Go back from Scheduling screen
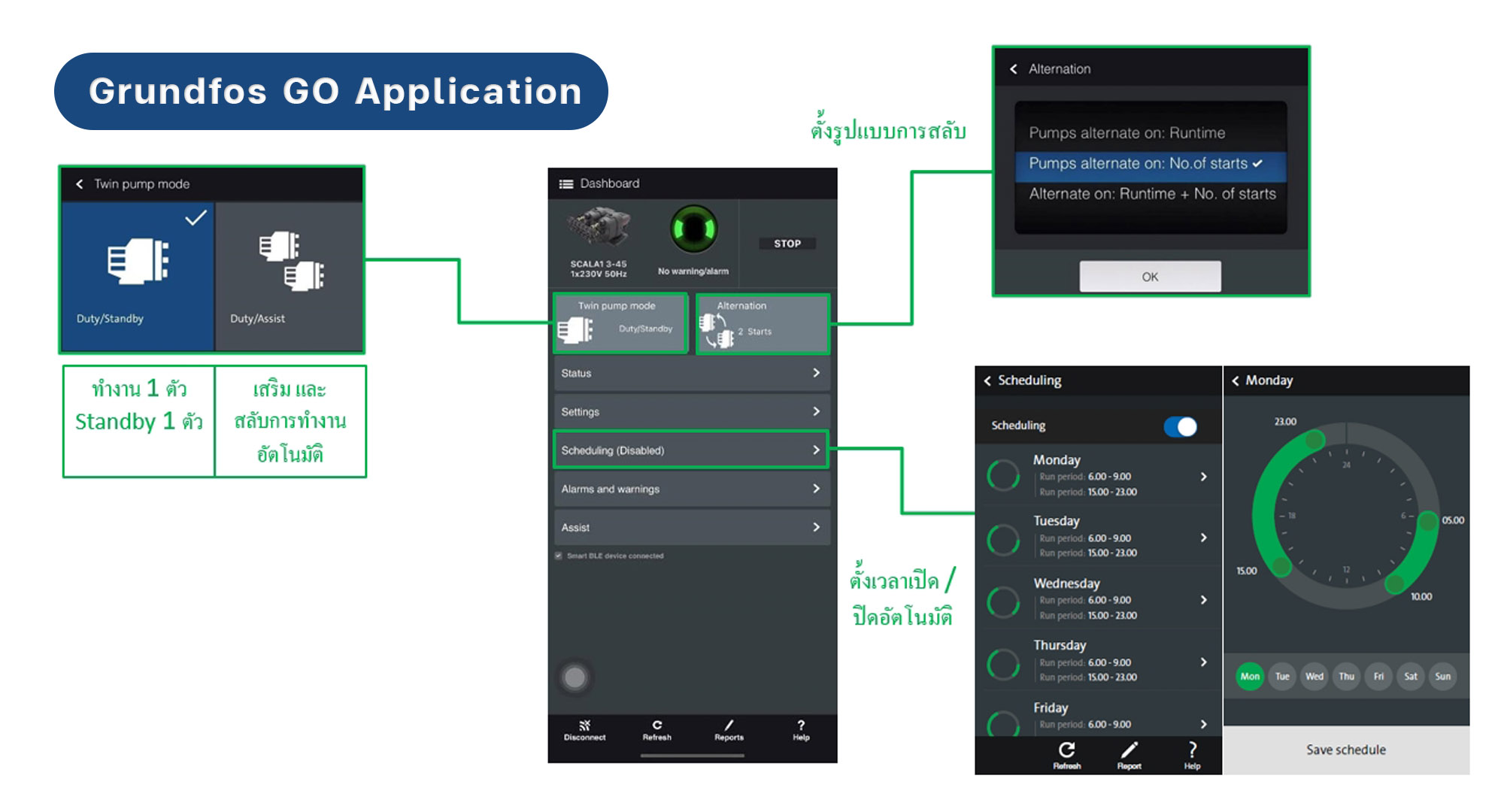Viewport: 1504px width, 812px height. point(987,380)
